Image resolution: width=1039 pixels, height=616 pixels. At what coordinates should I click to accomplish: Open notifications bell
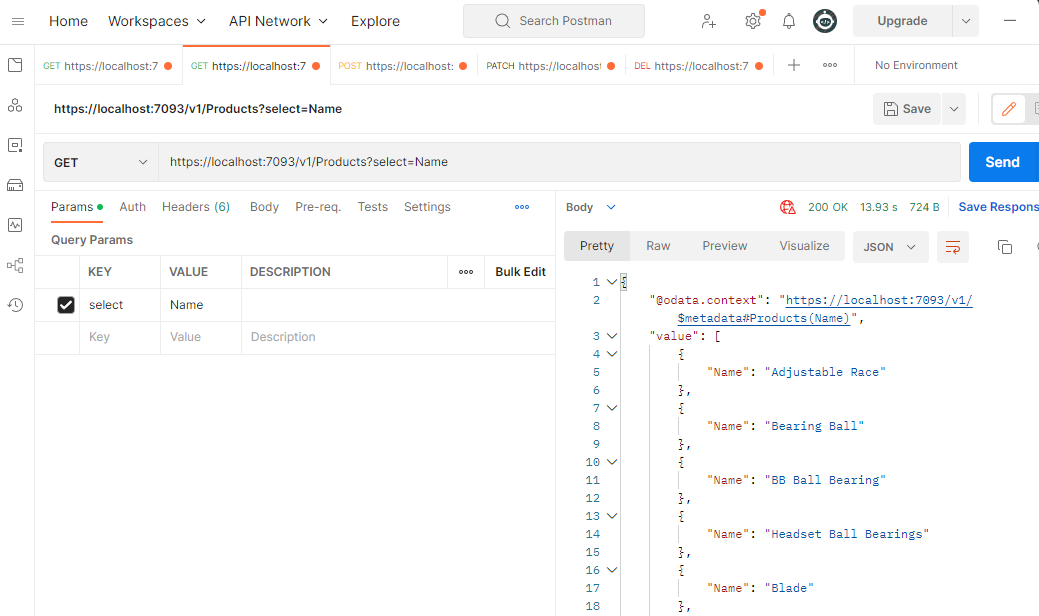789,21
